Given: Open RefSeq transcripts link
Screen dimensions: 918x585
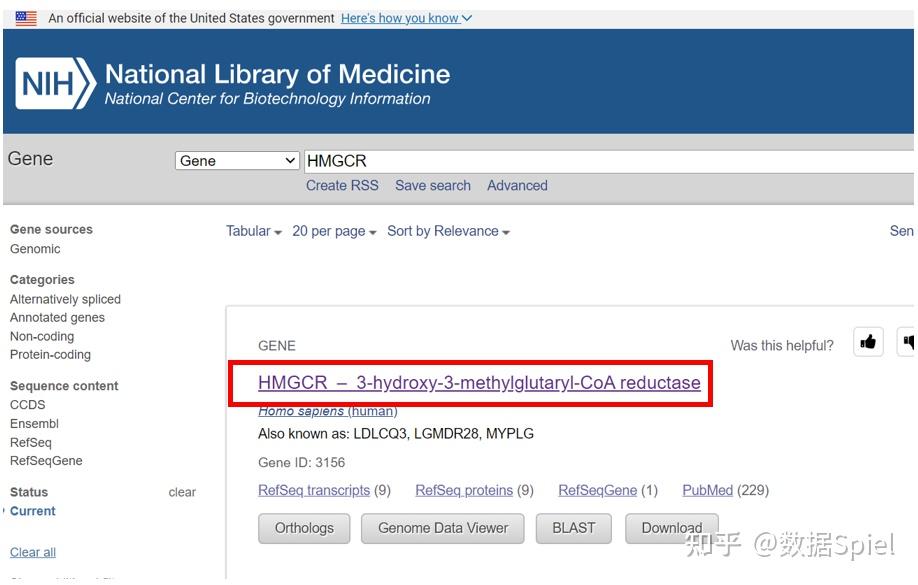Looking at the screenshot, I should pyautogui.click(x=314, y=490).
